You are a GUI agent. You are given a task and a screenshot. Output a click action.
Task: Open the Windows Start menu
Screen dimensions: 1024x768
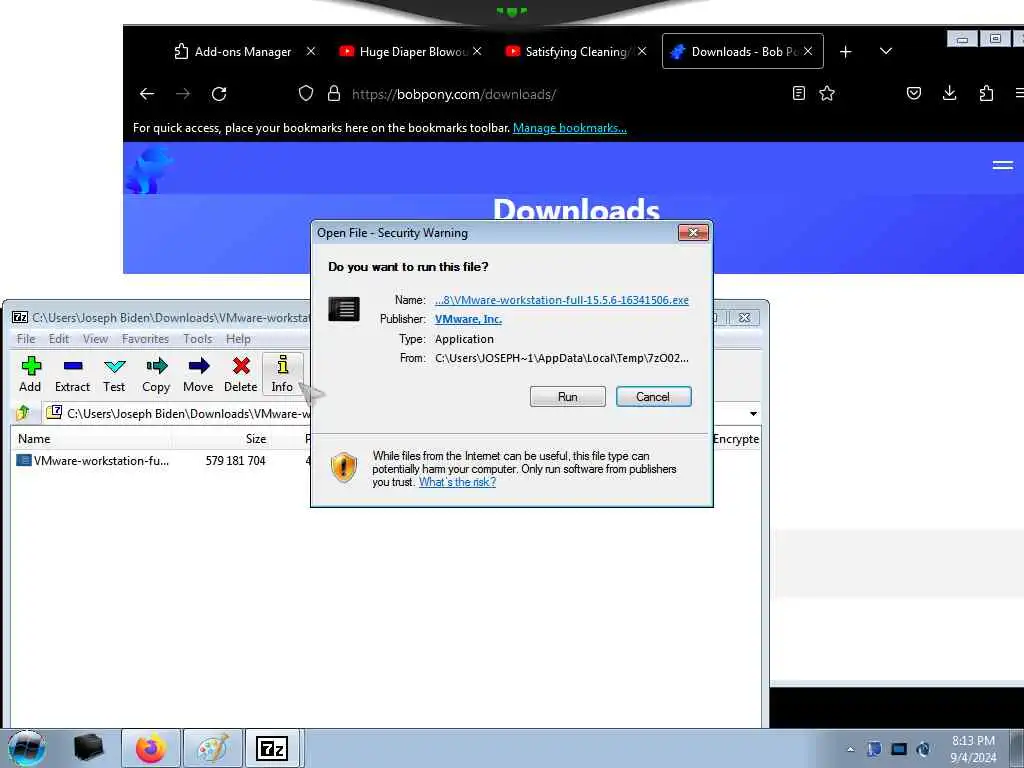(x=27, y=748)
